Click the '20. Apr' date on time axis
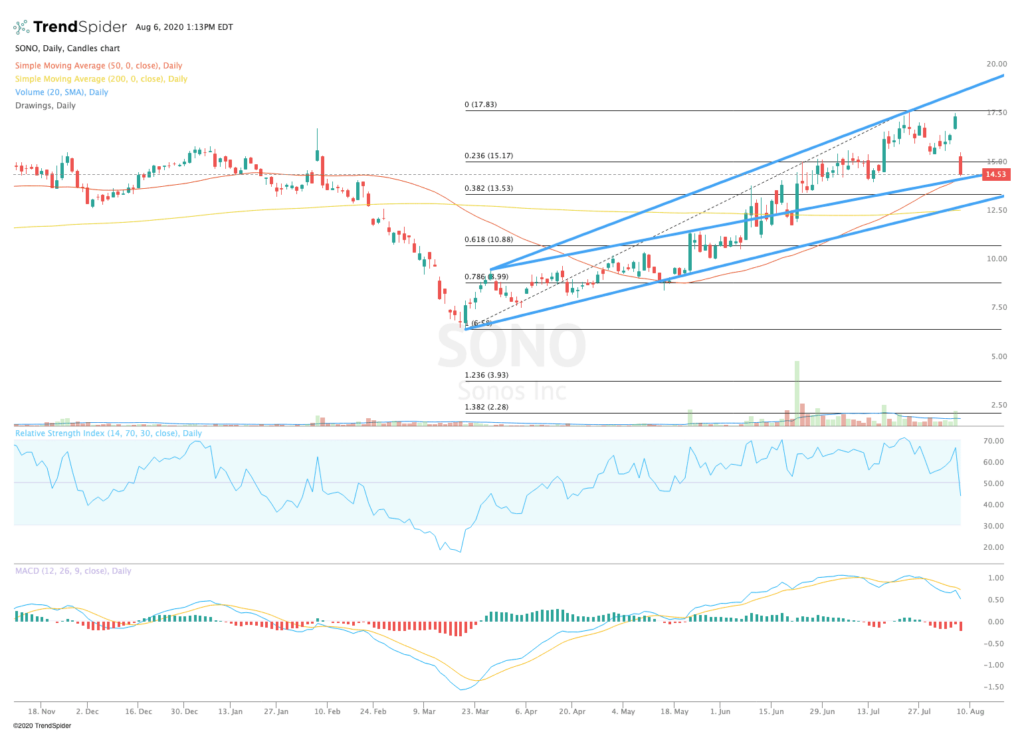1024x732 pixels. [572, 711]
